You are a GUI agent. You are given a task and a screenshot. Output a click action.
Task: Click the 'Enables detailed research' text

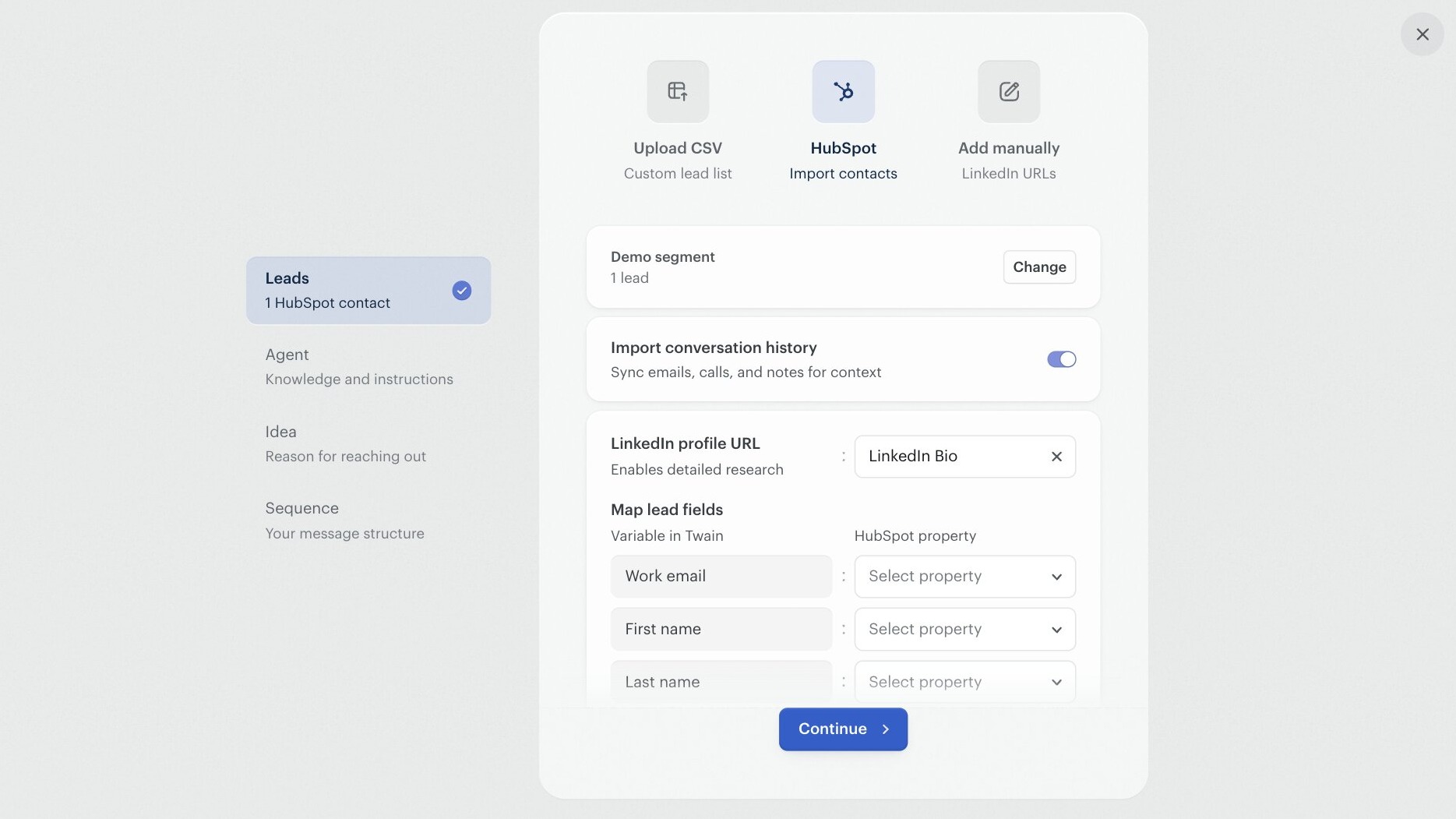[x=697, y=470]
